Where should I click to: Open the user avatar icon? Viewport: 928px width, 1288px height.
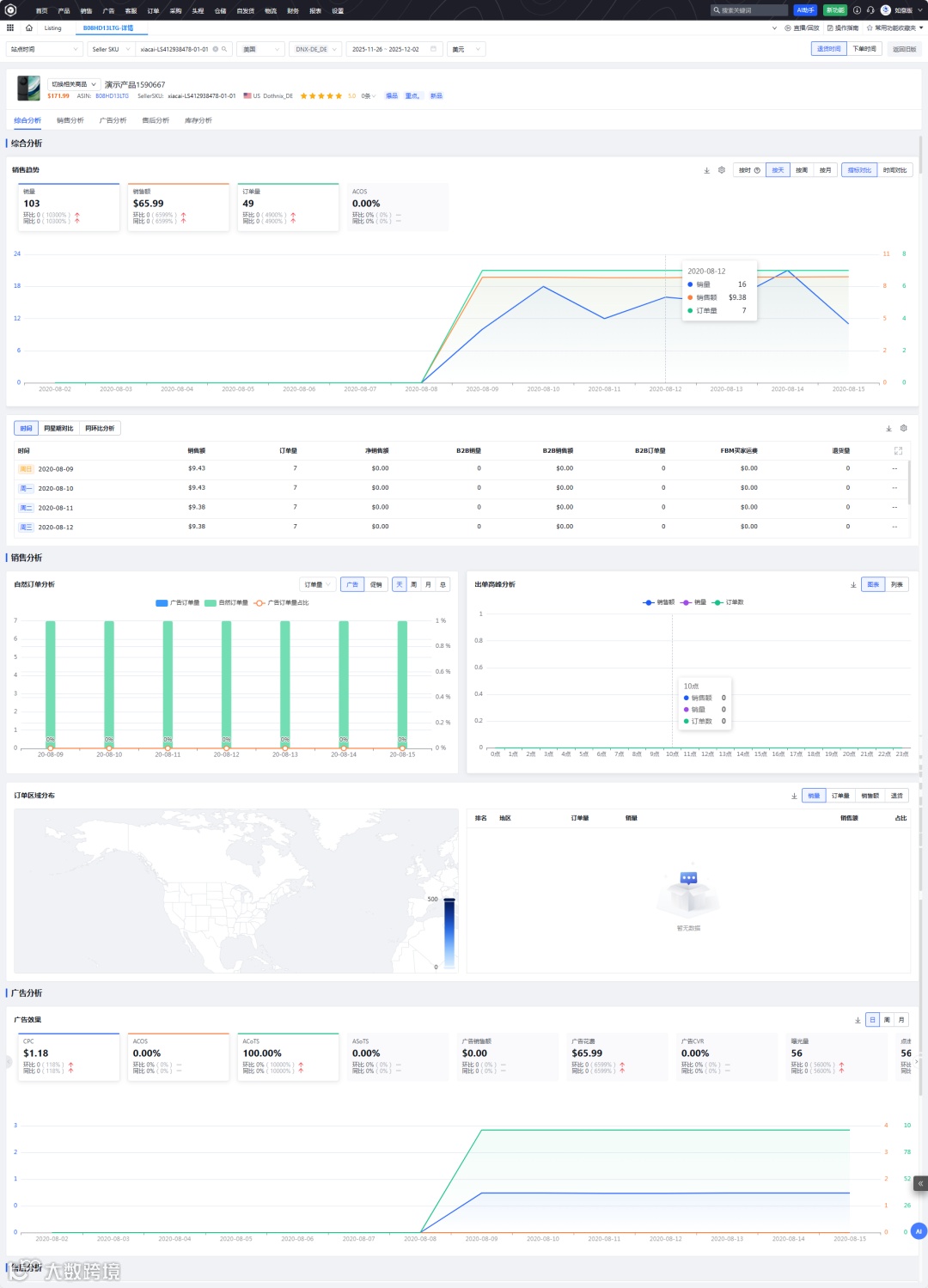(x=886, y=10)
